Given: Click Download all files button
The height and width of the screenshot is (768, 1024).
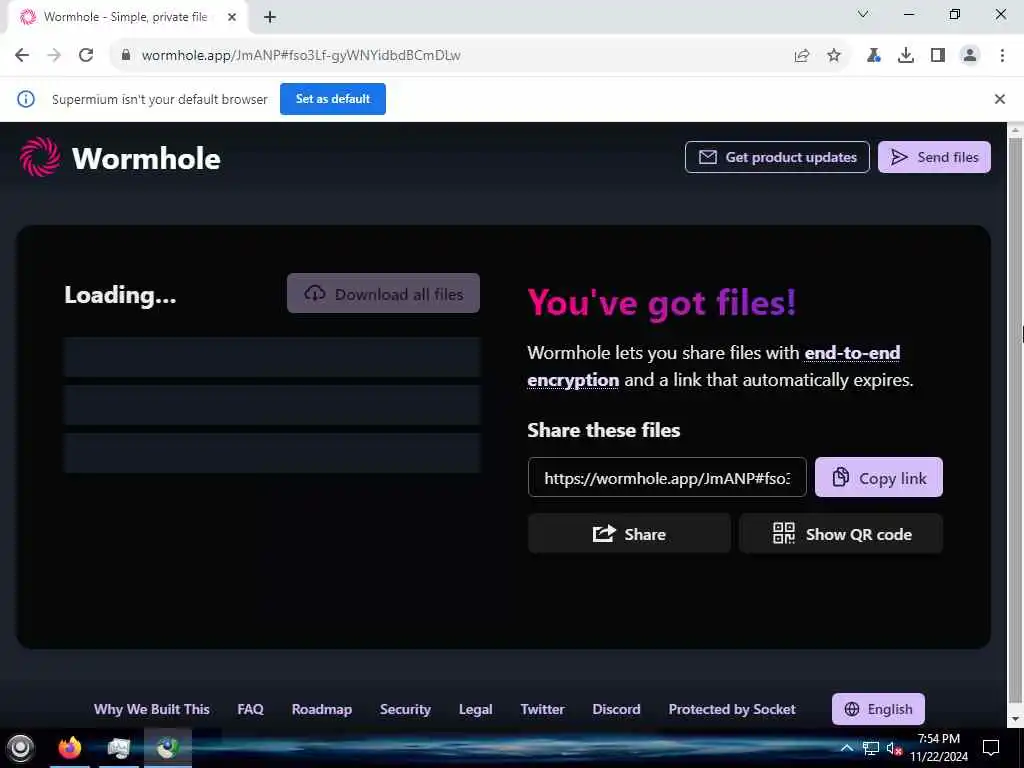Looking at the screenshot, I should [x=383, y=293].
